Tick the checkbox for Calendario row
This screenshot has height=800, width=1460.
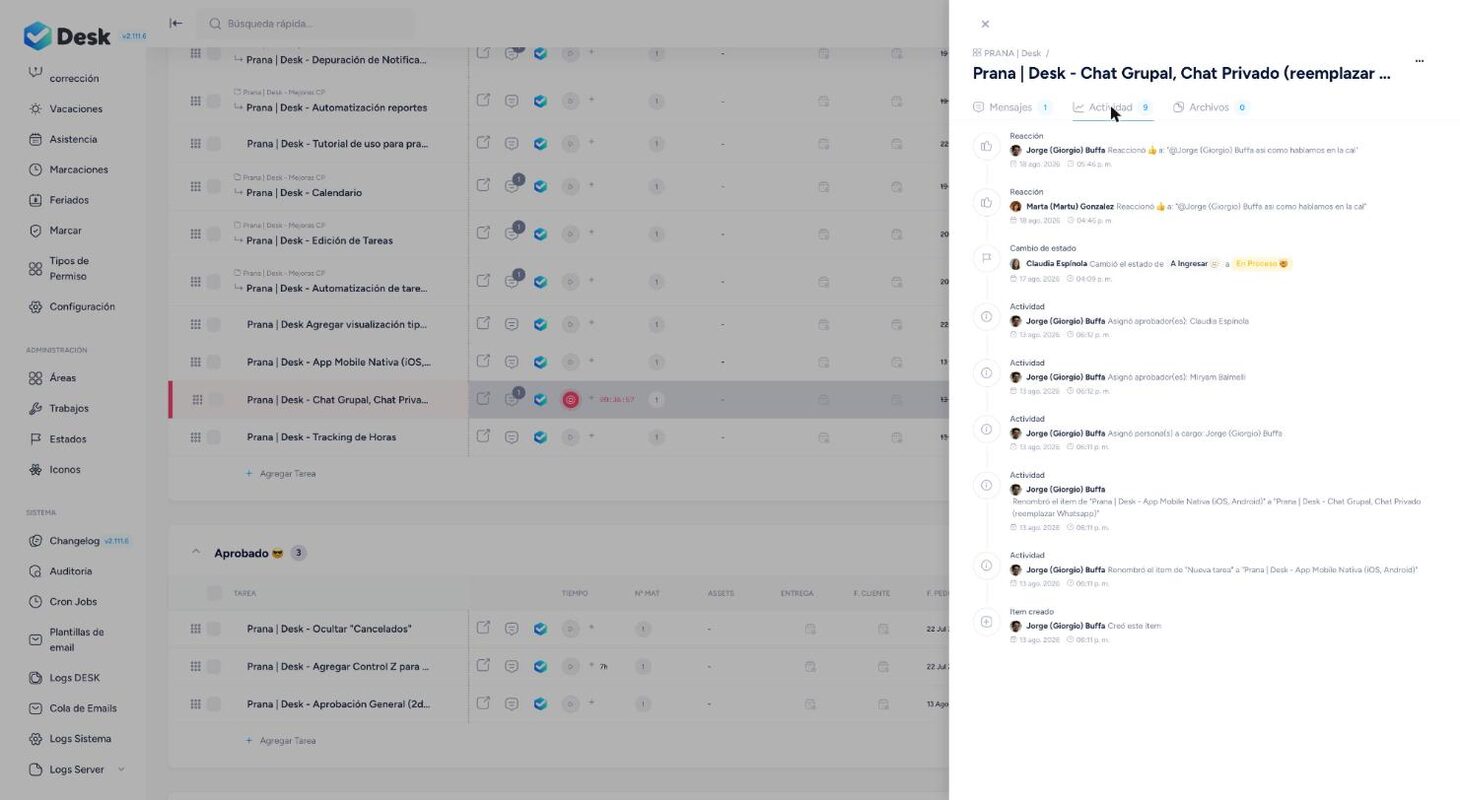(x=214, y=186)
